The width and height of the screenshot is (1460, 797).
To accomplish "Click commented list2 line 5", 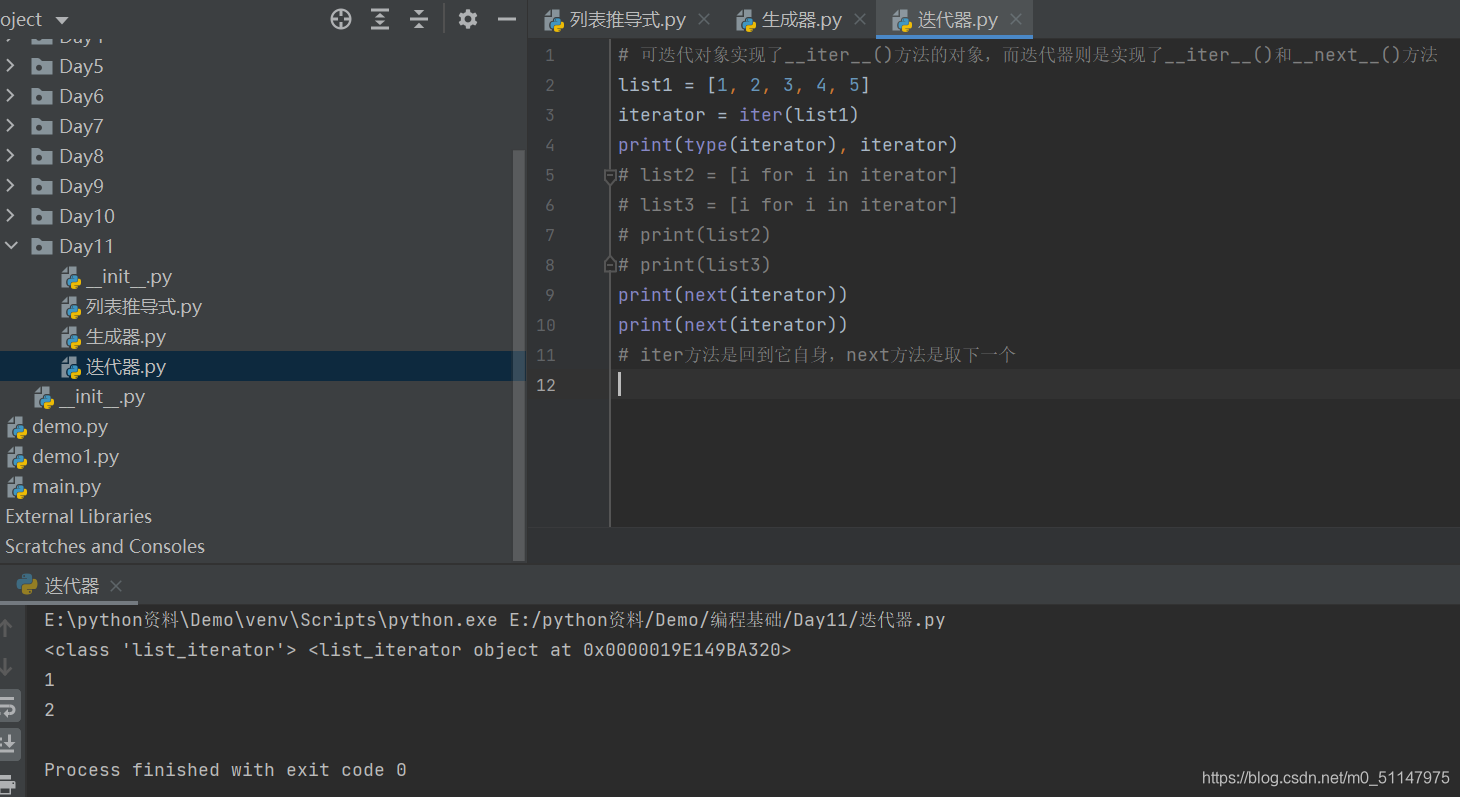I will 788,175.
